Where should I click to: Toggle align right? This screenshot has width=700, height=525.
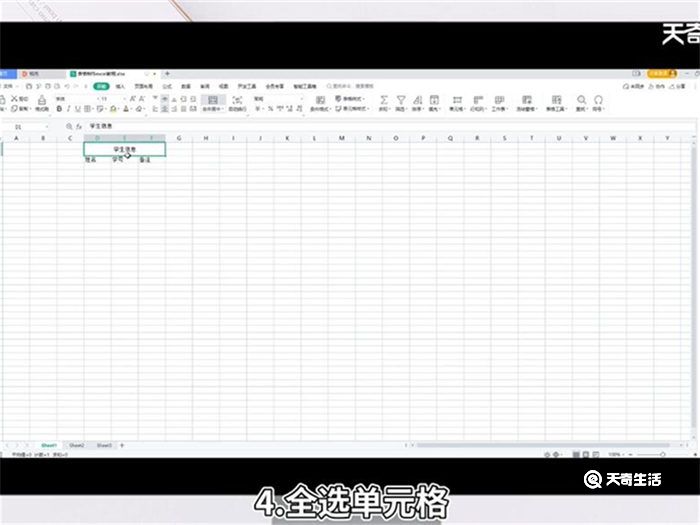click(174, 109)
